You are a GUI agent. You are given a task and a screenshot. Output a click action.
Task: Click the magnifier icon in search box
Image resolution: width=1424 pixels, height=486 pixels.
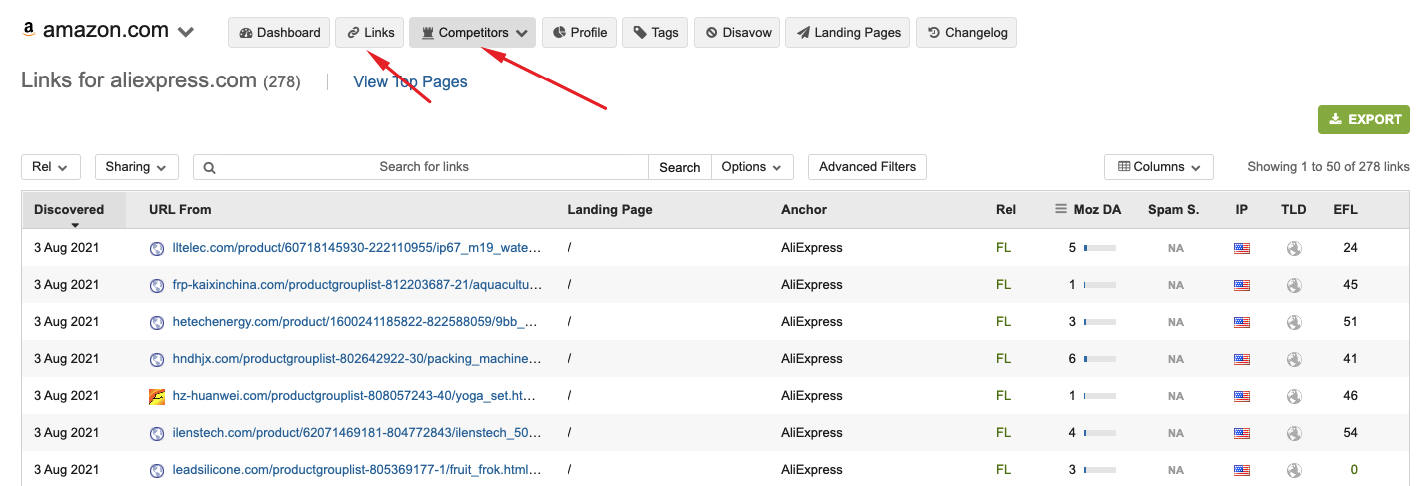tap(209, 167)
